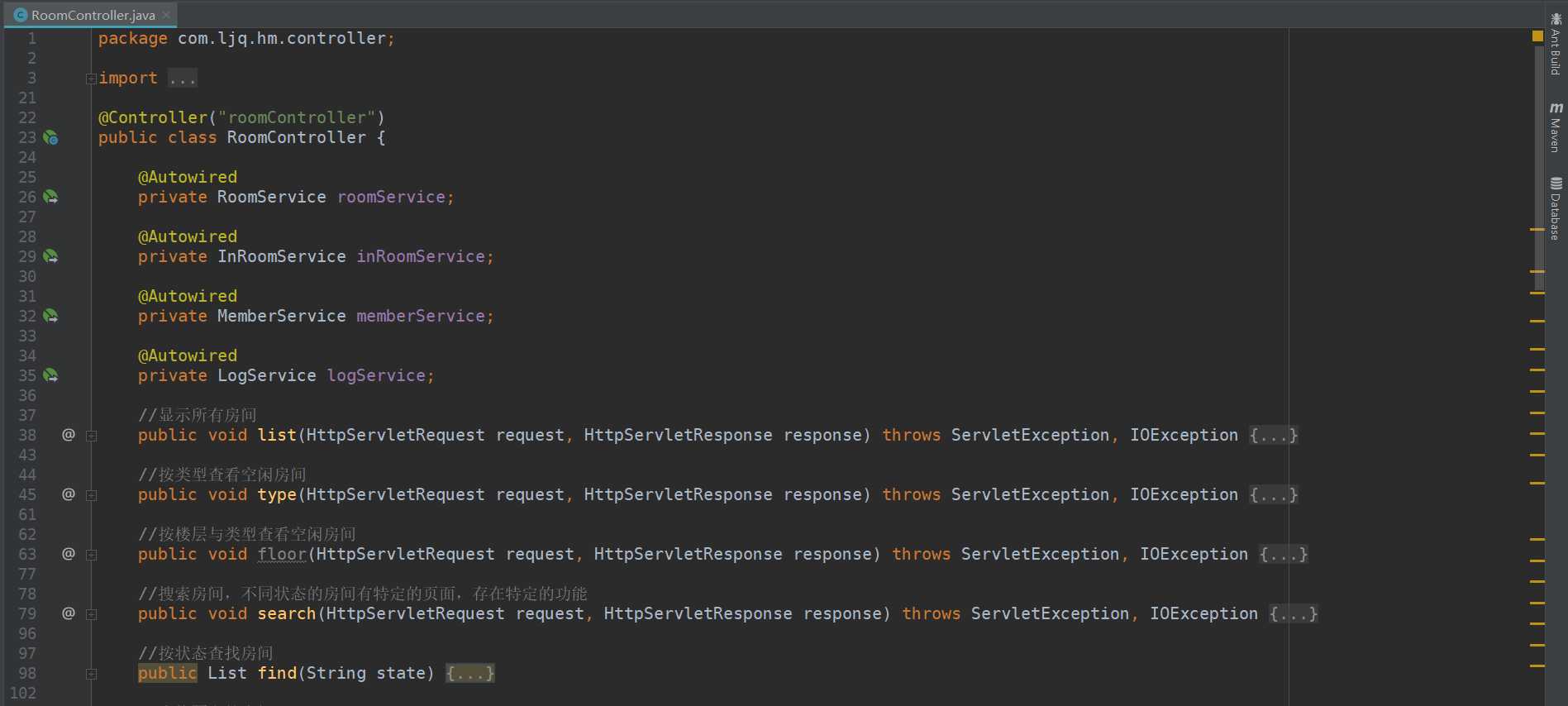Click the roomService field name

[x=391, y=197]
